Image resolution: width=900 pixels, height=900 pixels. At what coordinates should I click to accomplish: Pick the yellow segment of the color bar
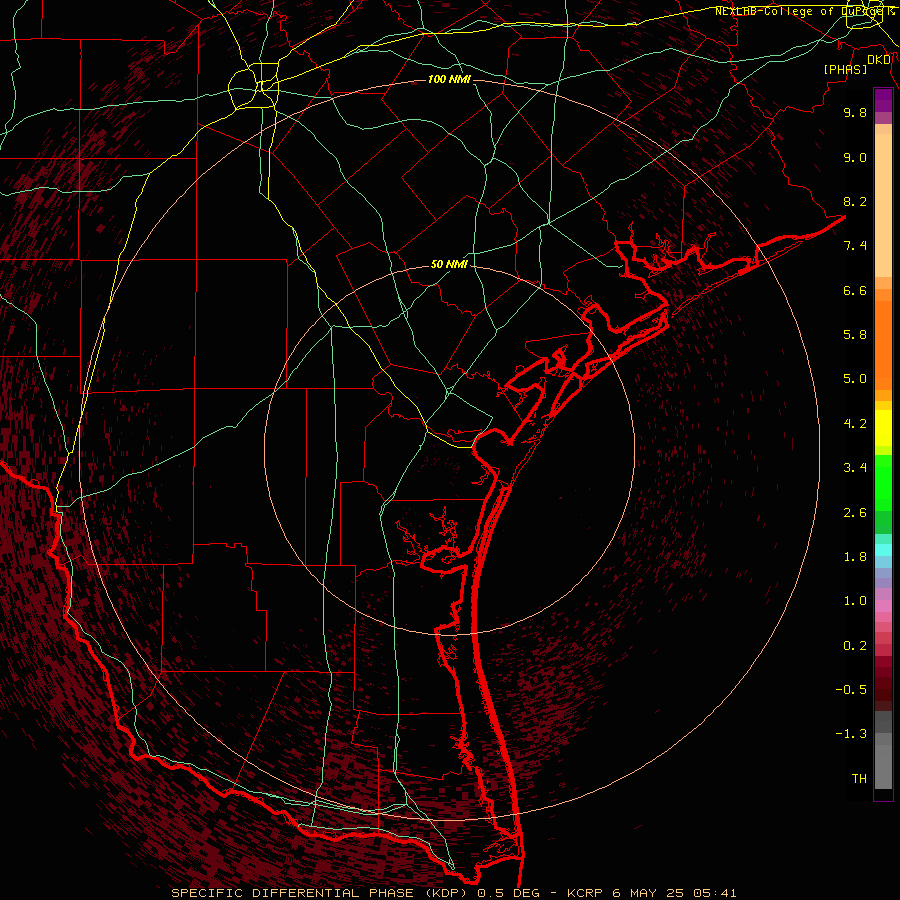point(883,428)
